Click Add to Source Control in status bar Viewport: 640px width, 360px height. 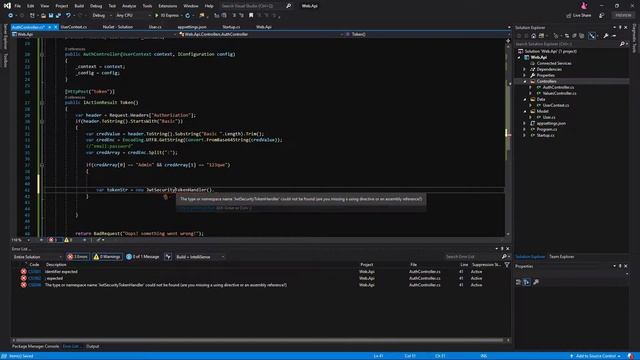(x=596, y=356)
